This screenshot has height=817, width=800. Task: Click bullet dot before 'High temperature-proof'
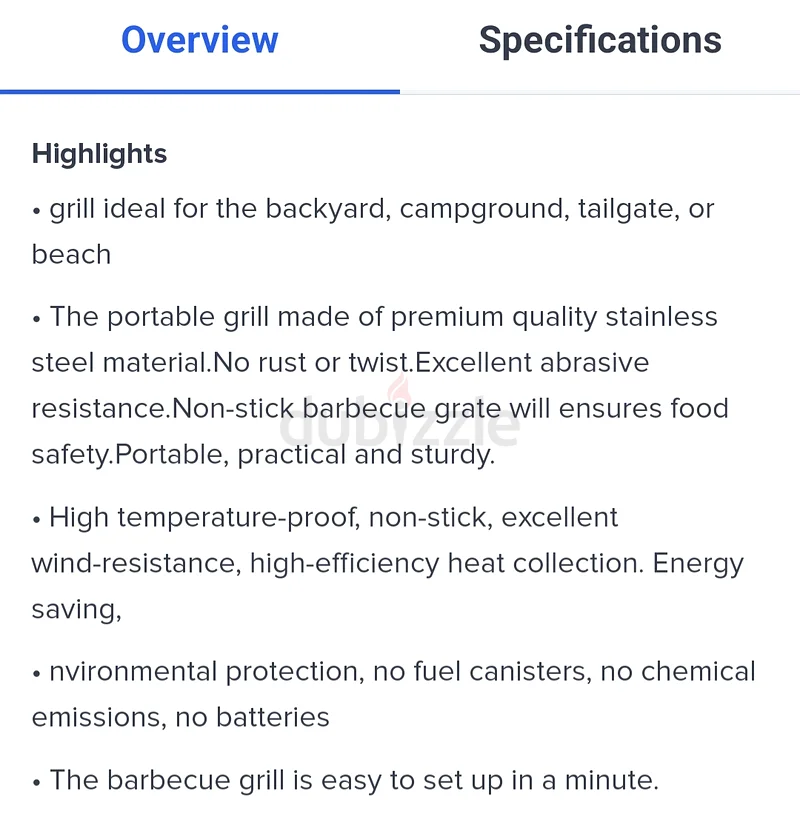click(x=36, y=520)
